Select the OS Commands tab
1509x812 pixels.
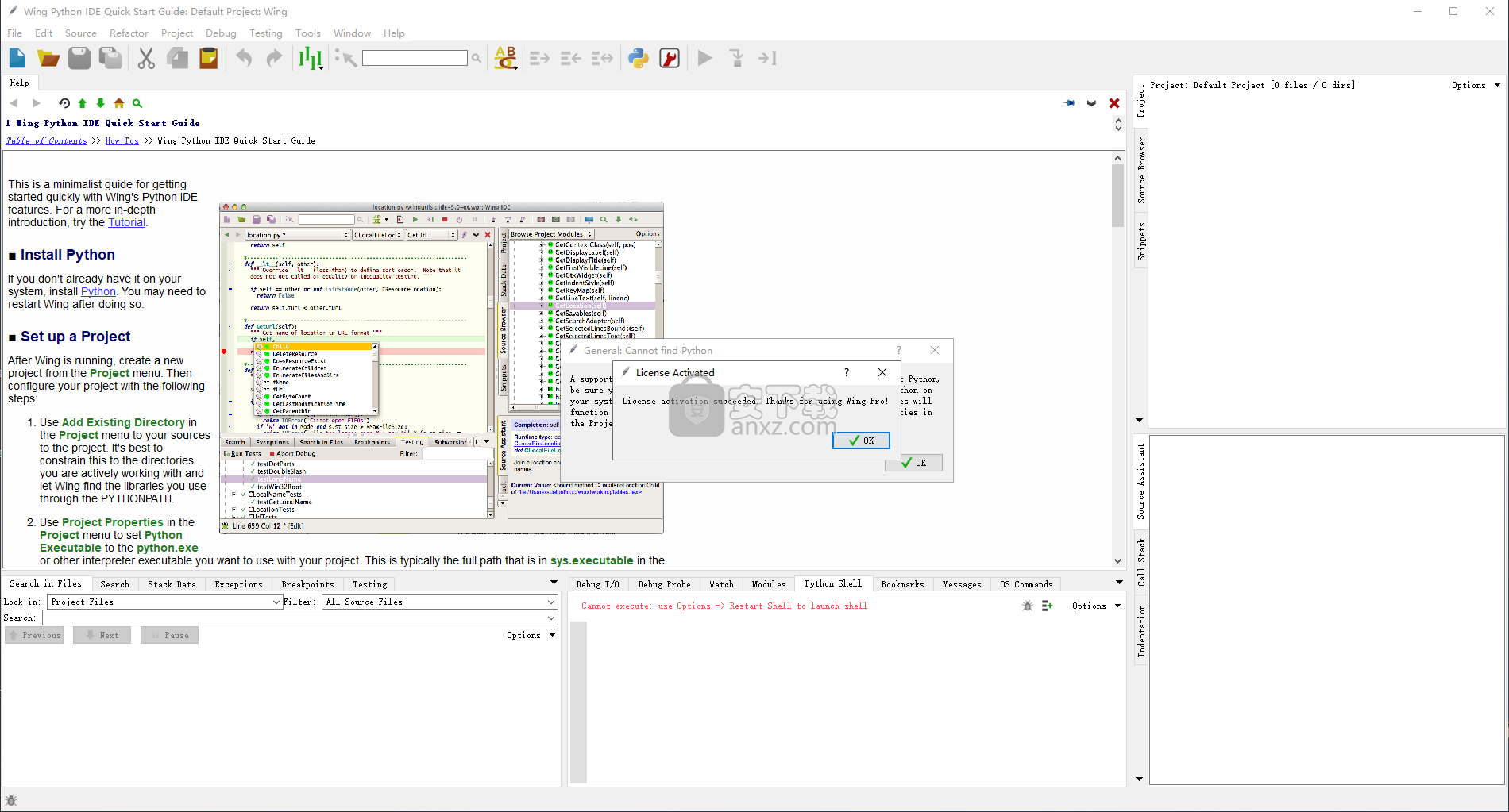(x=1026, y=584)
